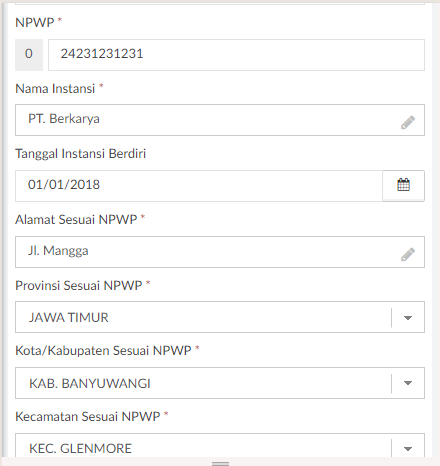Click the Alamat Sesuai NPWP label

[x=76, y=219]
